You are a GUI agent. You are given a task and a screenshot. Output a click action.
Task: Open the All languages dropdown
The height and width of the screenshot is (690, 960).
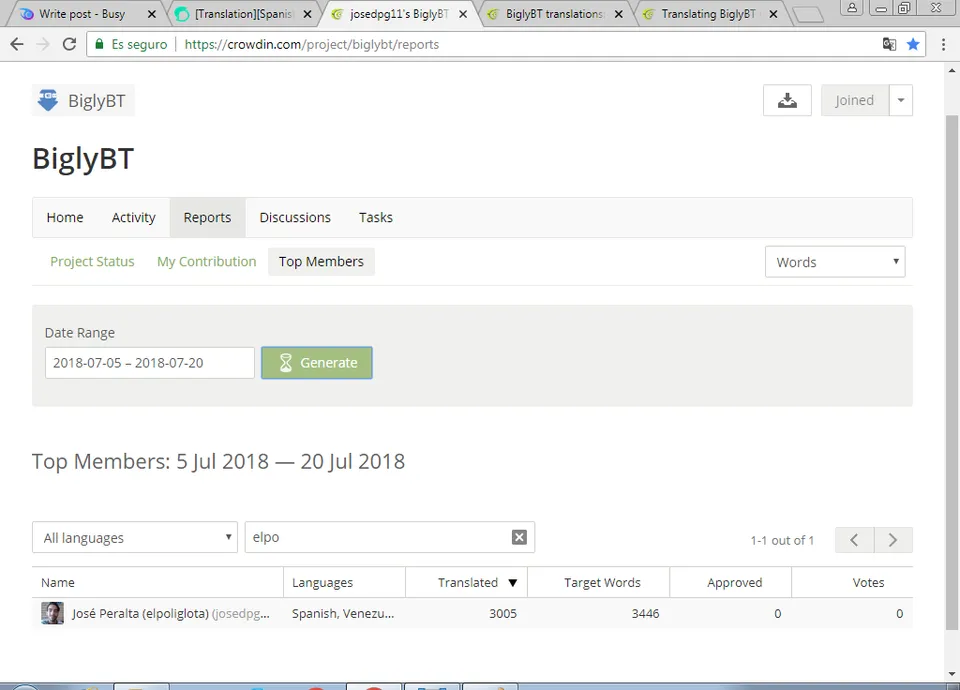pyautogui.click(x=135, y=538)
